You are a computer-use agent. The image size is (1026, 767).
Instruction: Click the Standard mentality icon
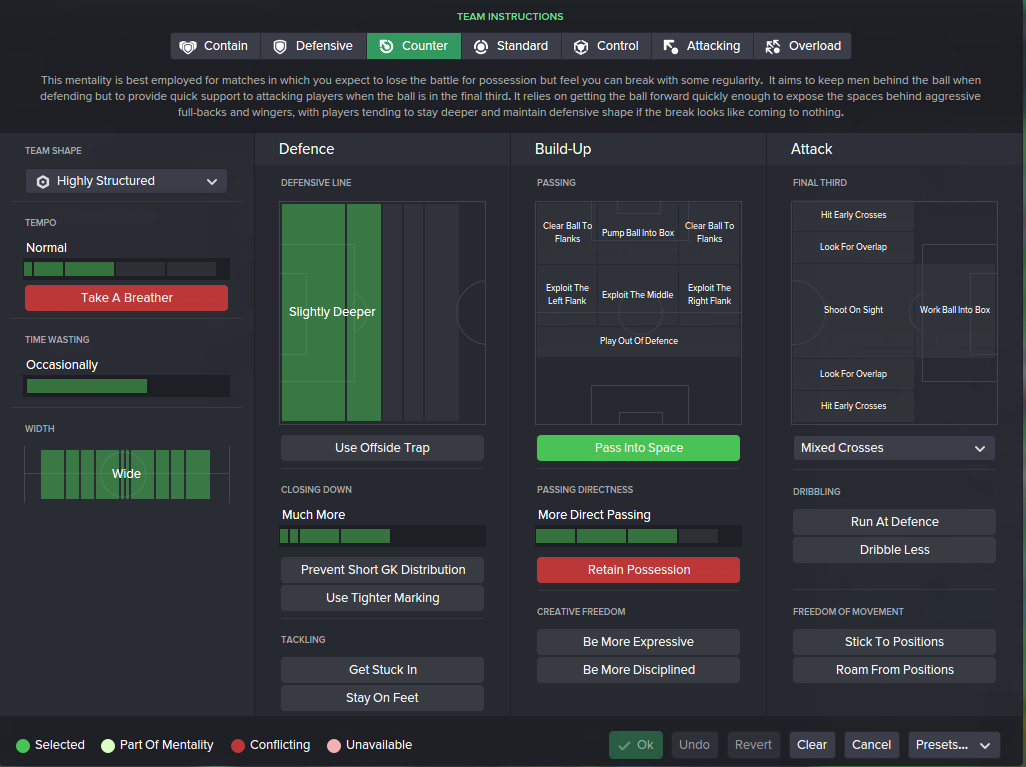481,46
